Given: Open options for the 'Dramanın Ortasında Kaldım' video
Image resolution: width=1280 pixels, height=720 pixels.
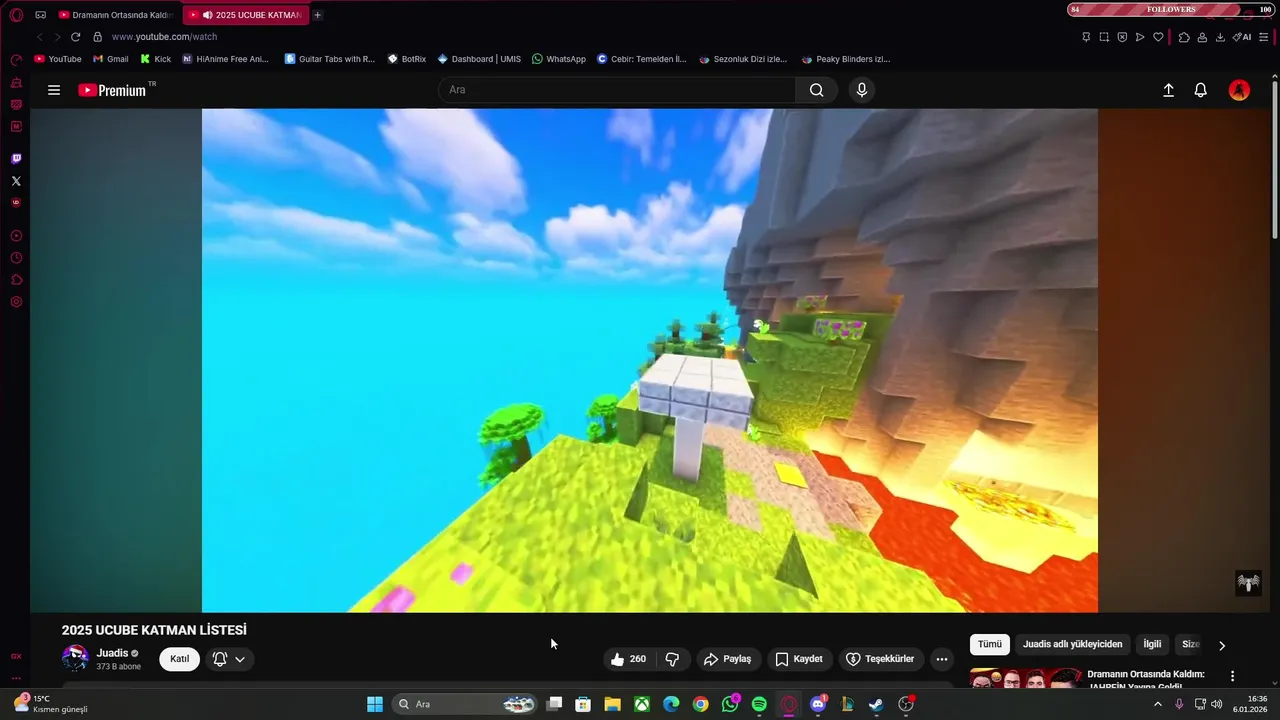Looking at the screenshot, I should click(x=1232, y=676).
